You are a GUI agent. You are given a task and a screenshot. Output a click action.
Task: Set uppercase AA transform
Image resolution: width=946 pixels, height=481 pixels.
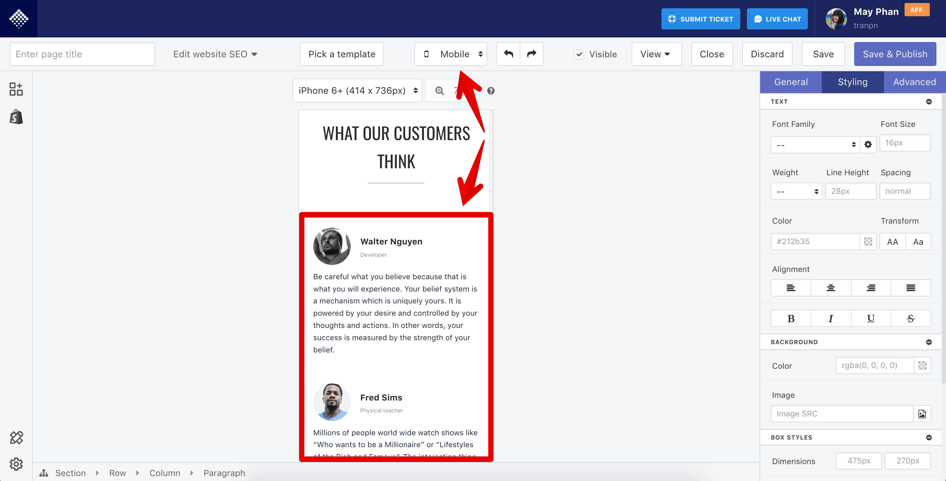892,241
